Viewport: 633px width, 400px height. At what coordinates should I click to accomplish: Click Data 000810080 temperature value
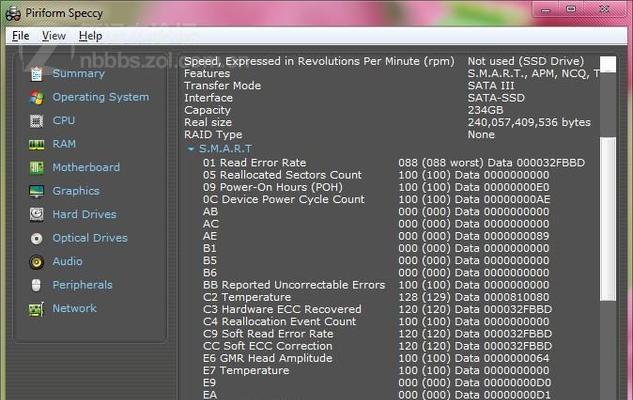click(502, 297)
